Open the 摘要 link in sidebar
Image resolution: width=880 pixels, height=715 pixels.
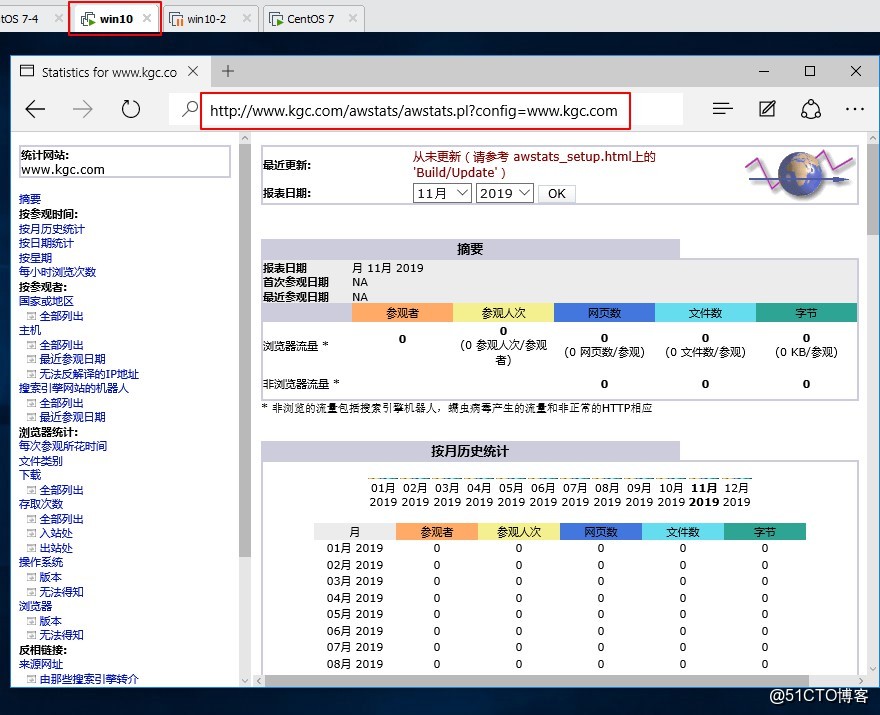30,199
